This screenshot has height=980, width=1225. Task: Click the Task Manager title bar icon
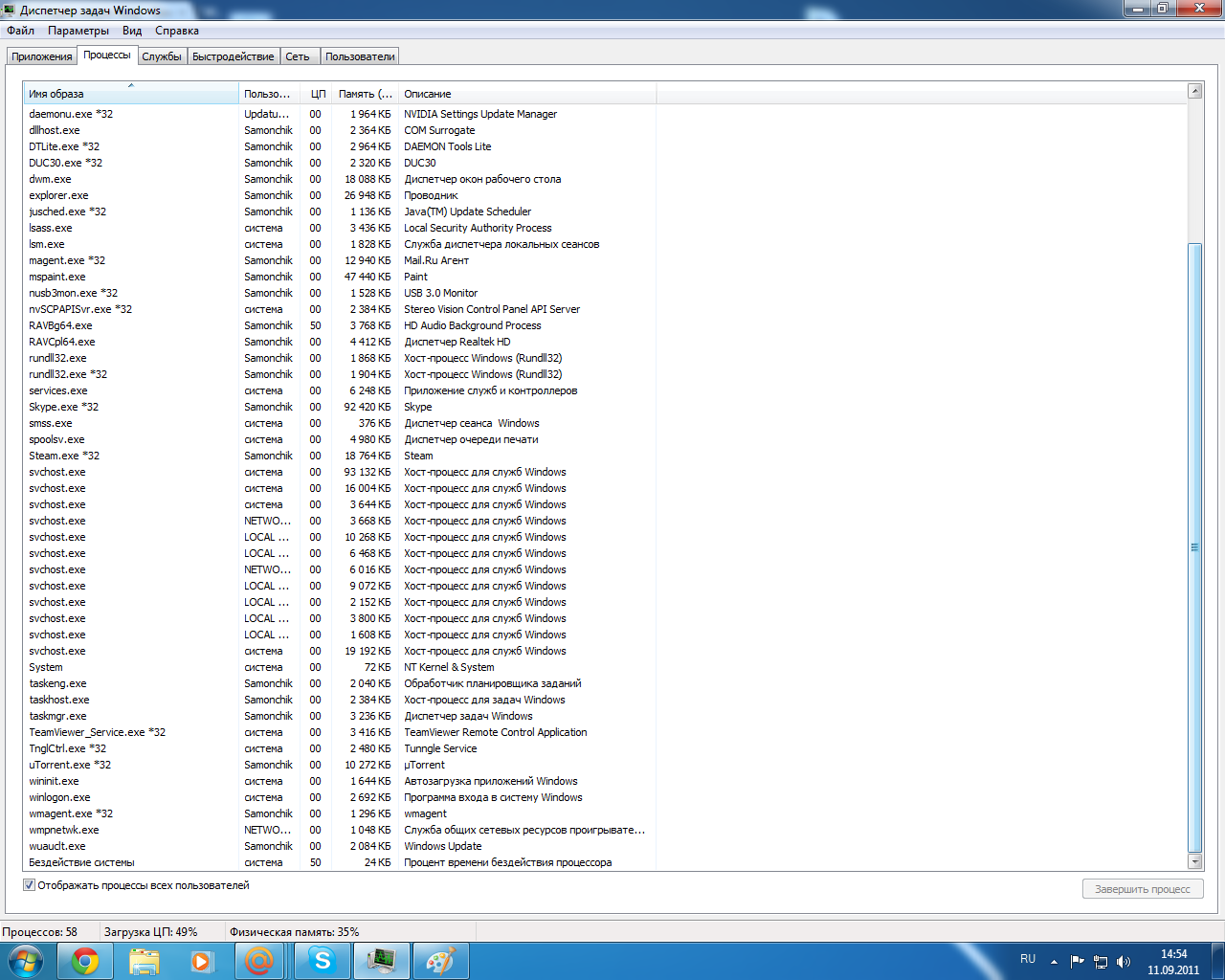10,10
